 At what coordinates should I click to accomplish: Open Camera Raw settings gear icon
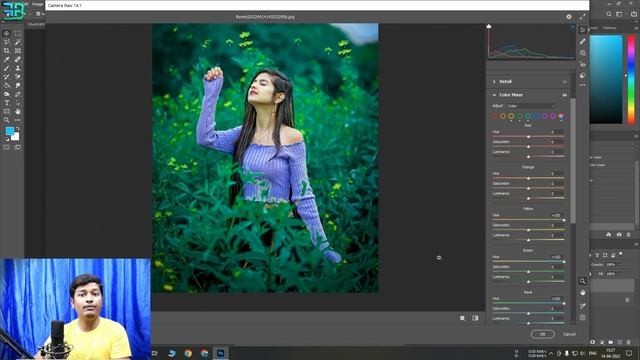[569, 17]
